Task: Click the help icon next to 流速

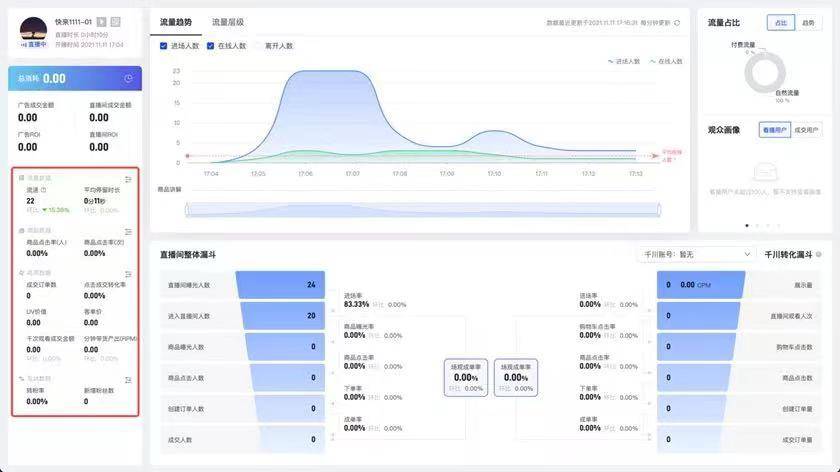Action: coord(44,189)
